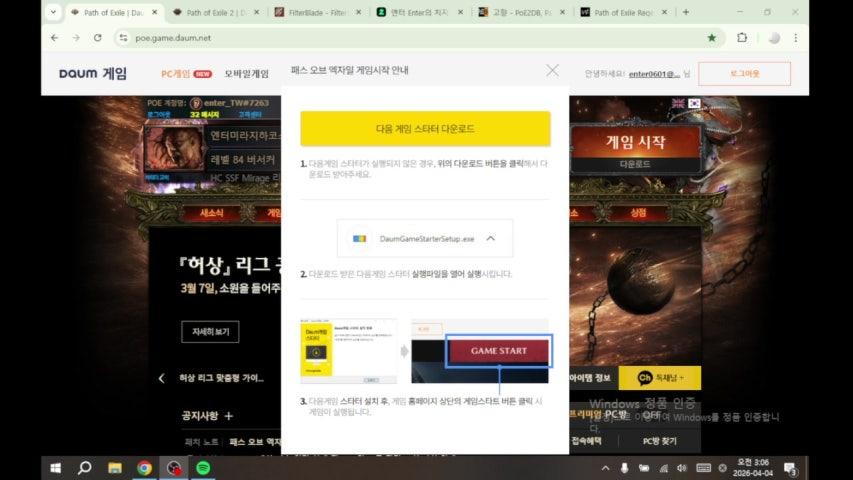Click the microphone tray icon
The width and height of the screenshot is (853, 480).
tap(625, 468)
